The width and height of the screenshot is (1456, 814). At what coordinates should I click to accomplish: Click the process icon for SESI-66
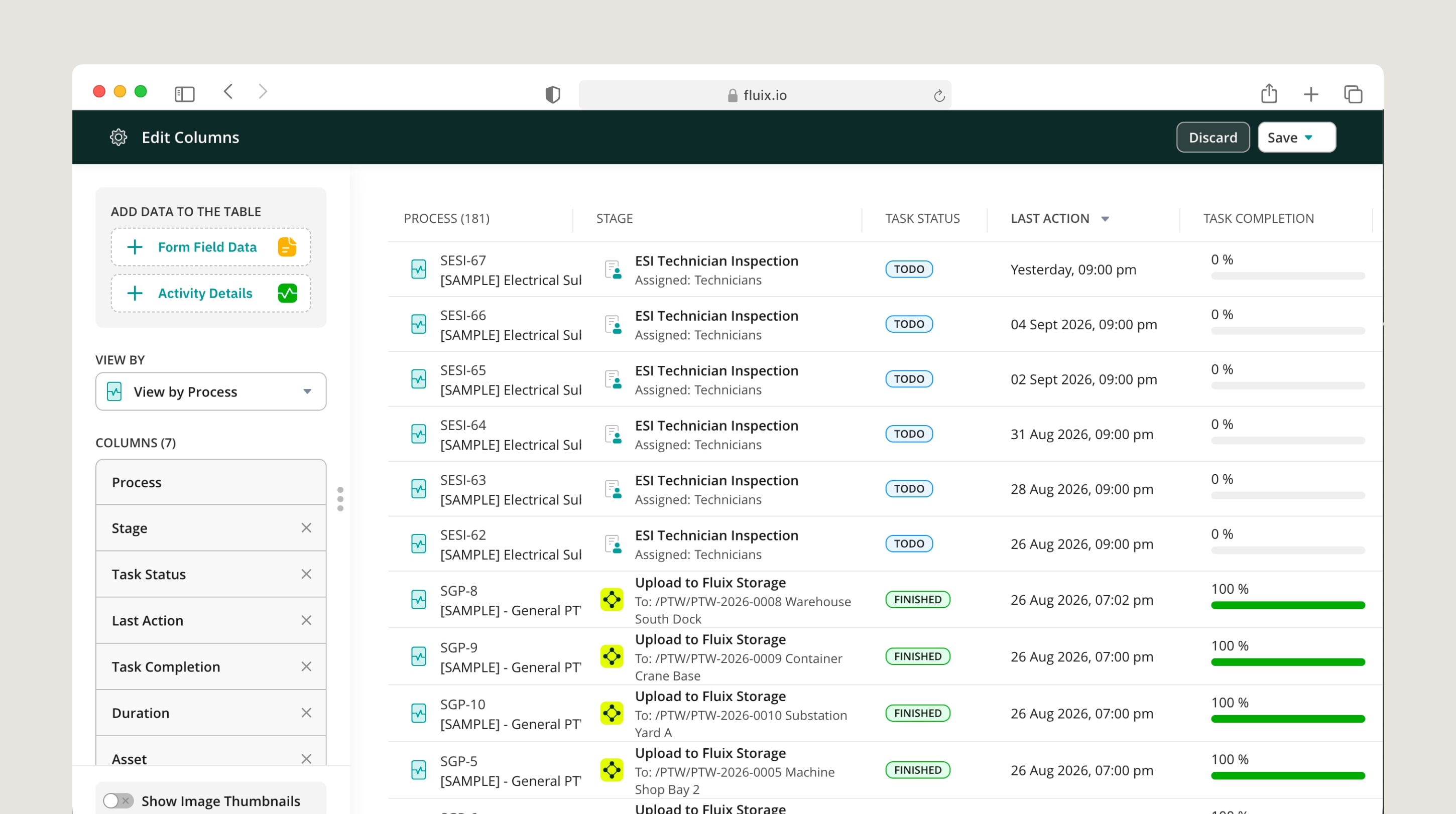click(418, 324)
